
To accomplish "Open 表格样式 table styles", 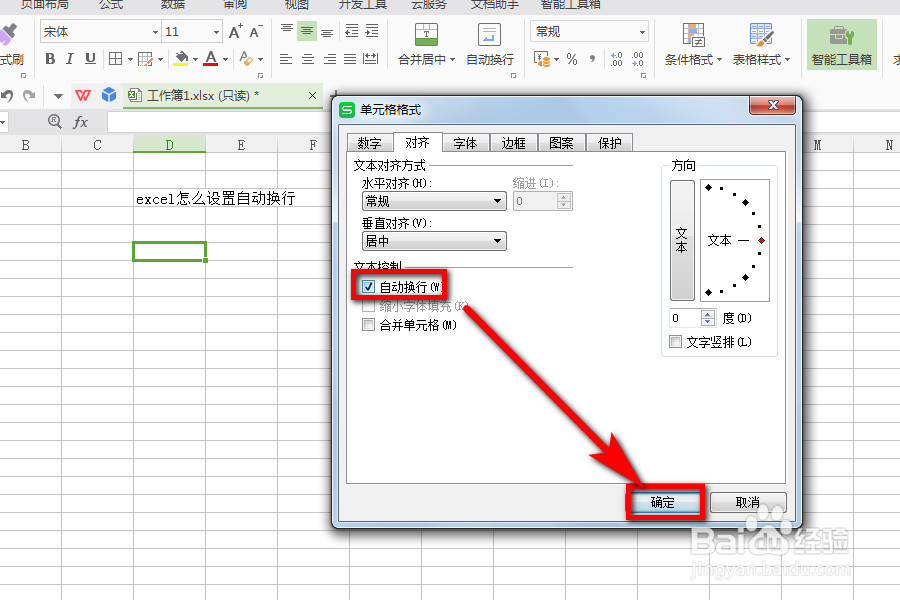I will pyautogui.click(x=761, y=44).
